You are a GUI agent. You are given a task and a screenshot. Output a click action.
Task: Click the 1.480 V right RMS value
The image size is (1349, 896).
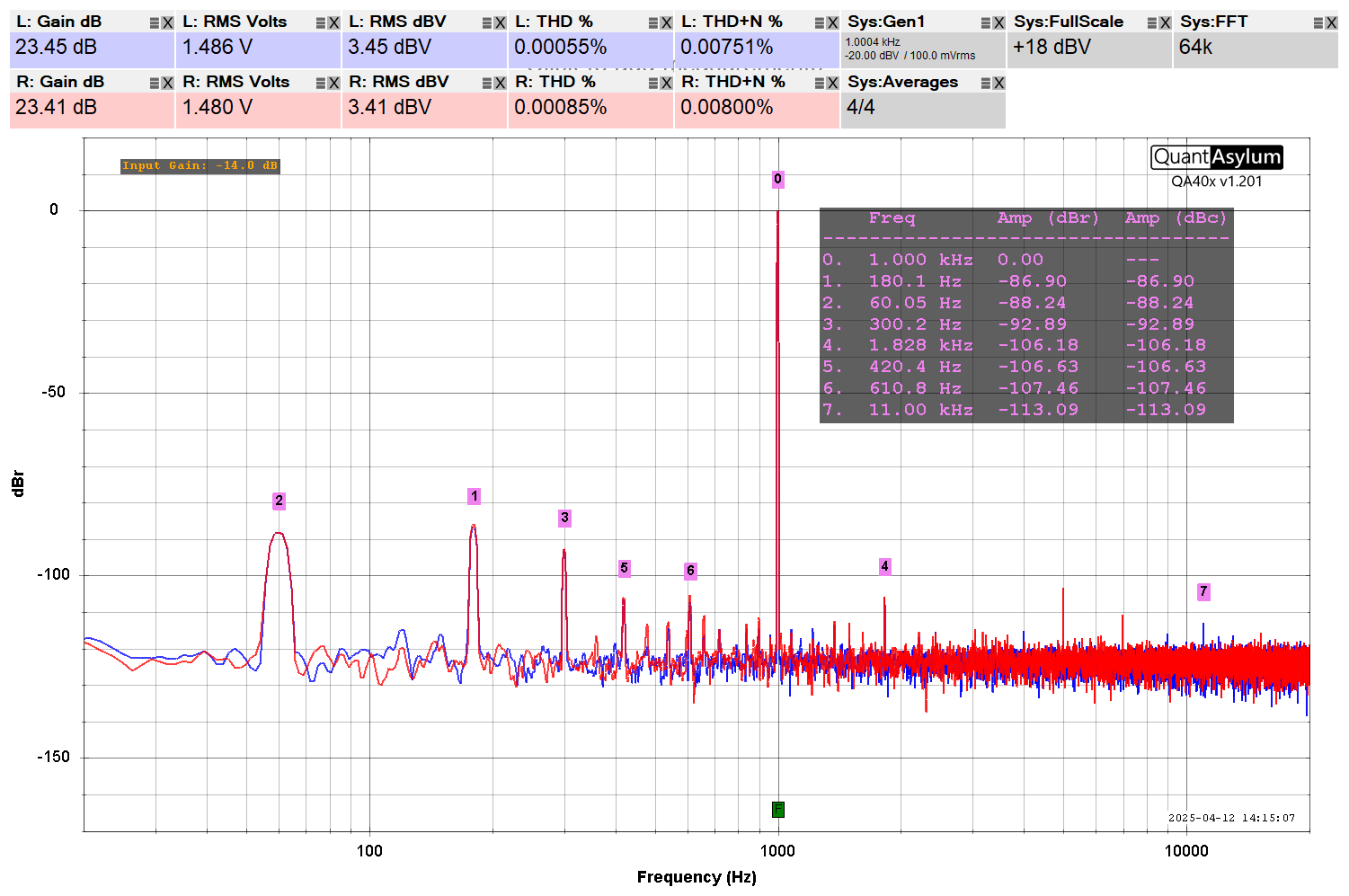pyautogui.click(x=217, y=107)
